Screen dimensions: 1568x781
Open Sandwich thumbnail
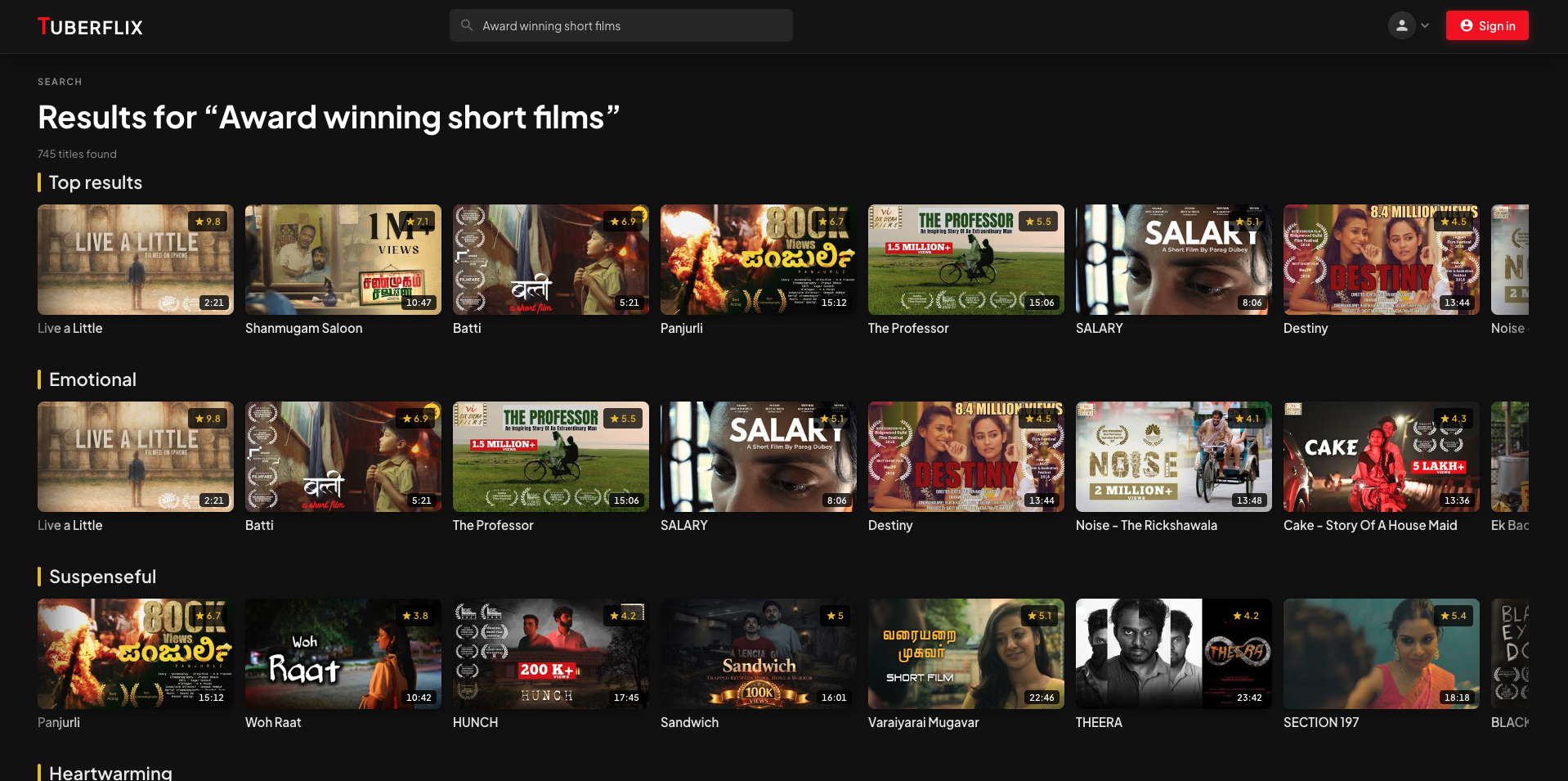[x=759, y=653]
